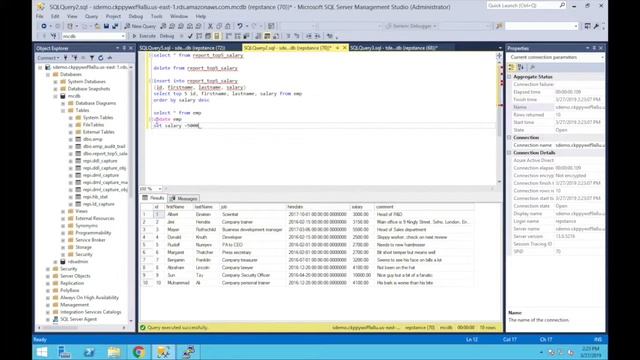Click the Save All icon
Screen dimensions: 640x360
coord(115,26)
